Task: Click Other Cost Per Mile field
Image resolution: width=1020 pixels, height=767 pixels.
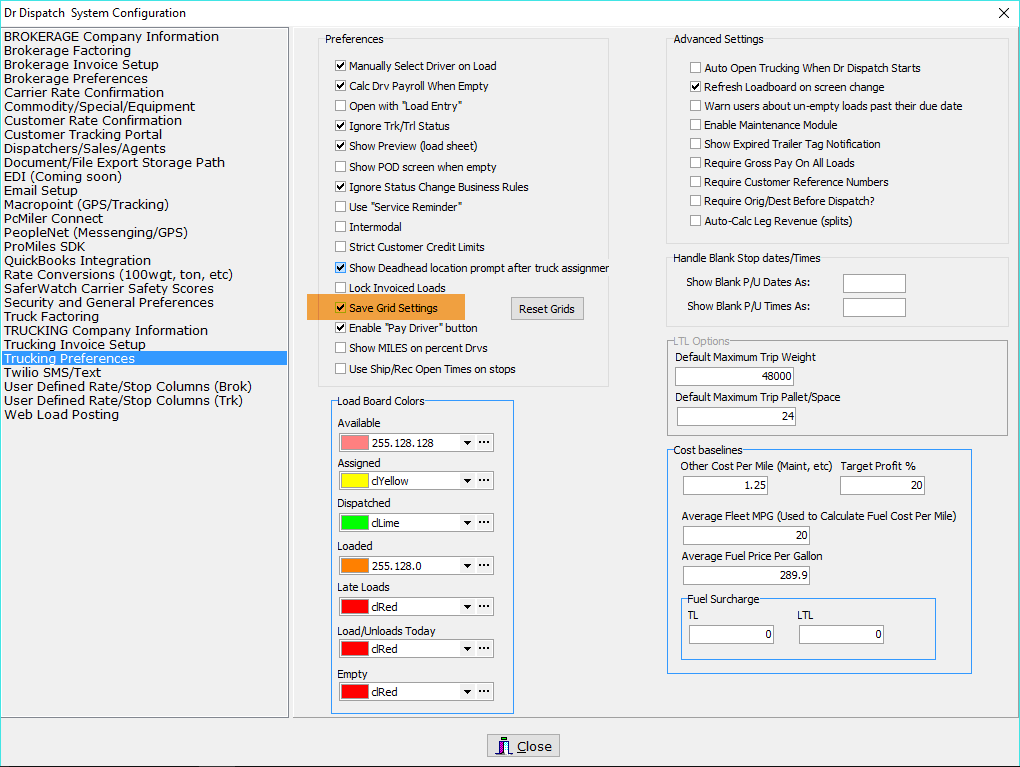Action: click(x=725, y=485)
